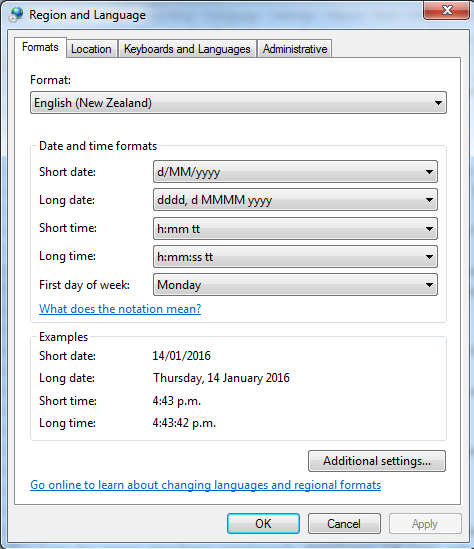This screenshot has width=474, height=549.
Task: Click the 'First day of week:' label
Action: (x=84, y=285)
